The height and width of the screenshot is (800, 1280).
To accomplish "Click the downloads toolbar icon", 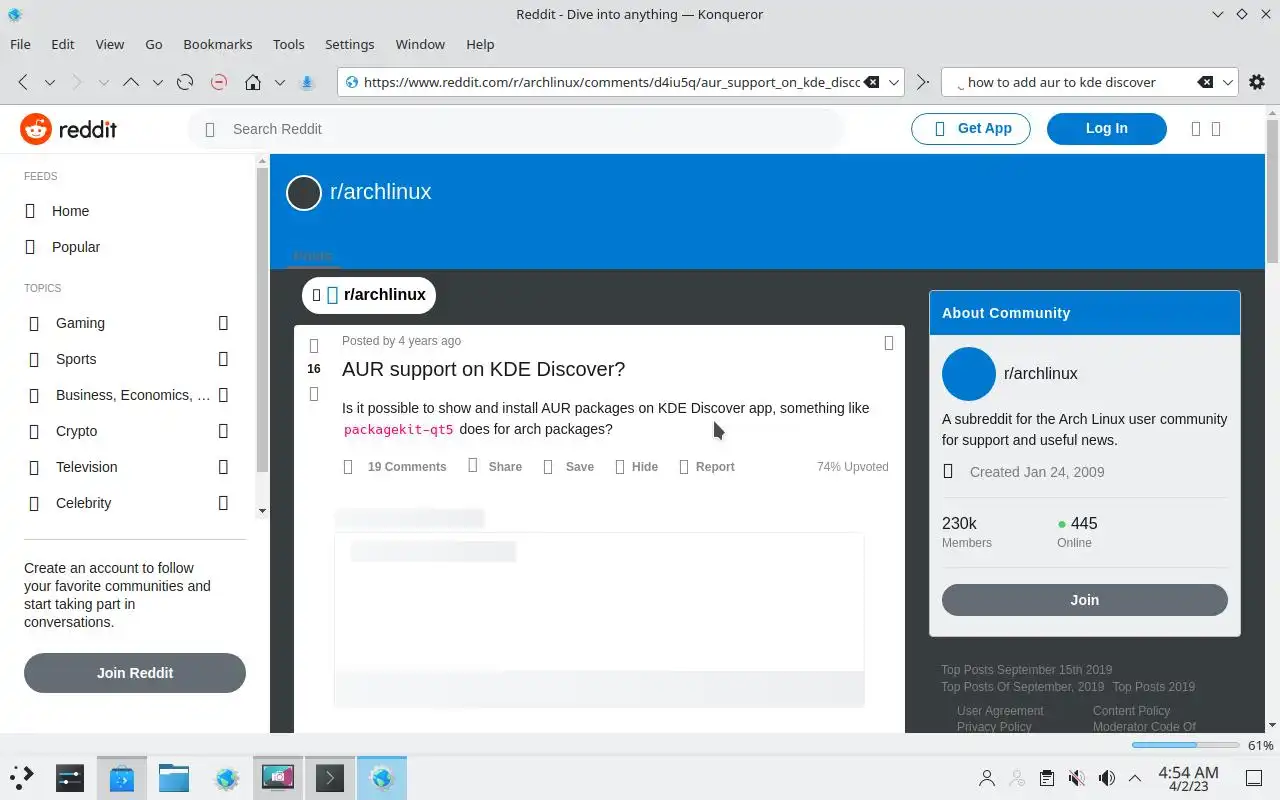I will (x=308, y=82).
